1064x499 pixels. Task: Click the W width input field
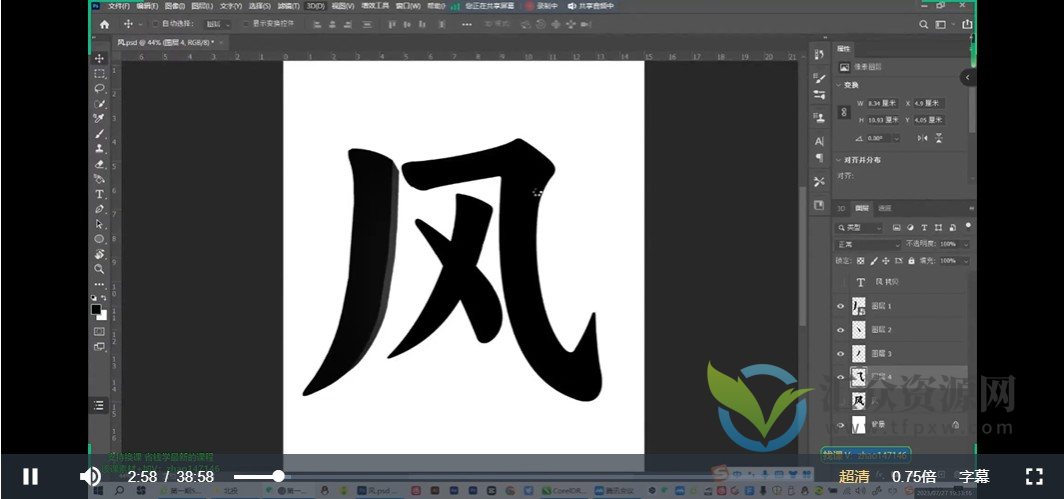tap(882, 103)
